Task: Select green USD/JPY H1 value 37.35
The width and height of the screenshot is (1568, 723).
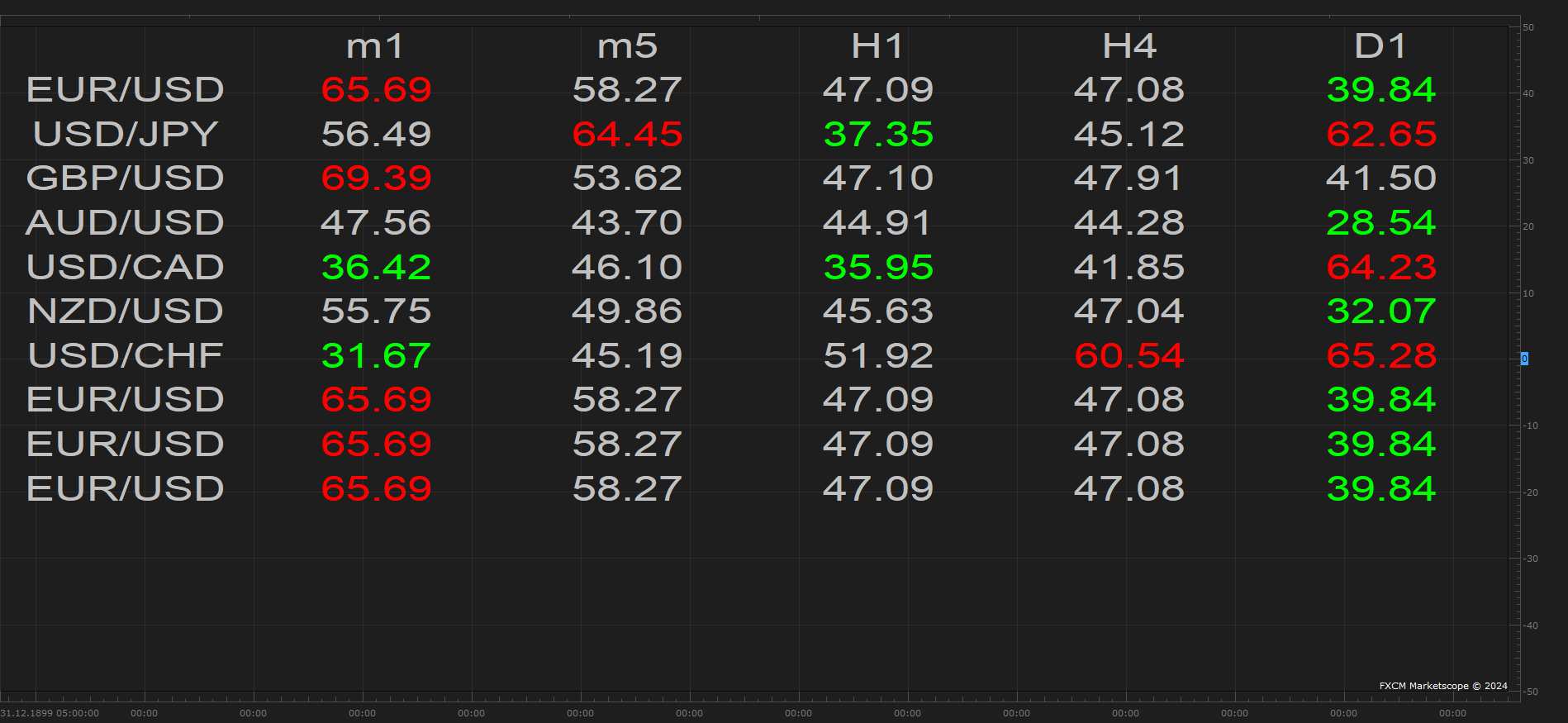Action: point(879,135)
